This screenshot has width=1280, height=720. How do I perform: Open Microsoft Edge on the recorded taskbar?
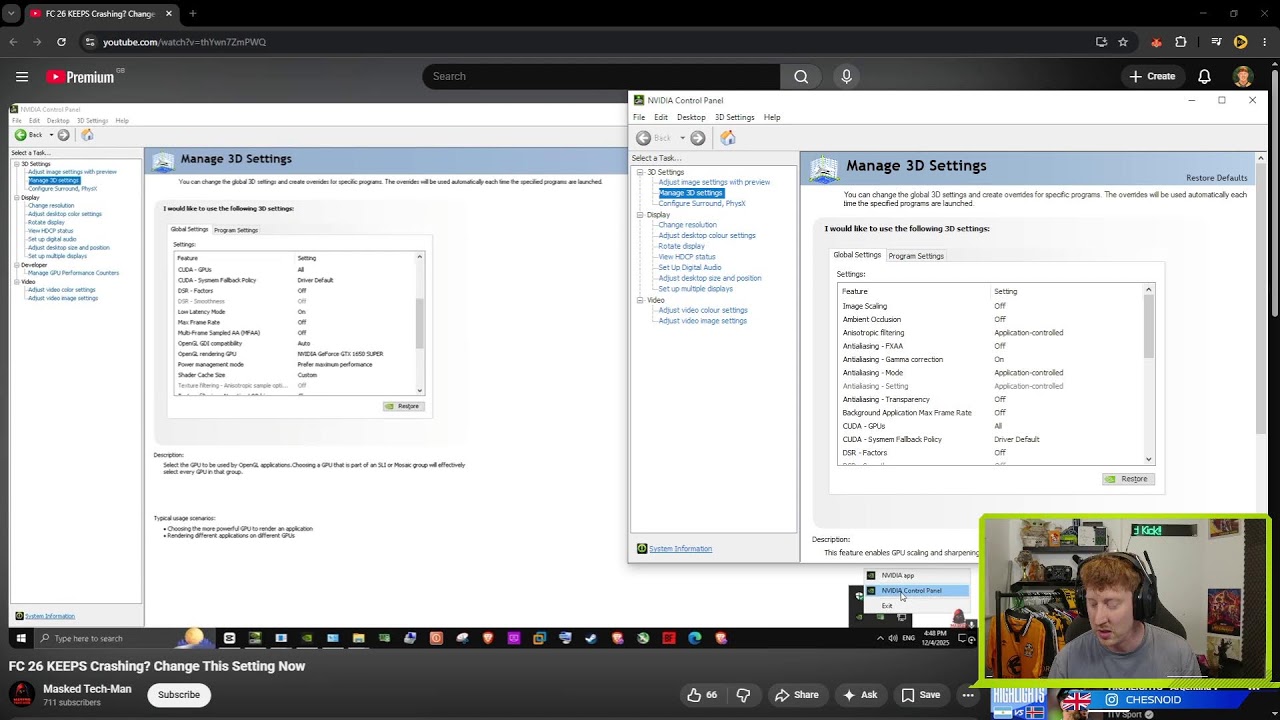coord(695,638)
